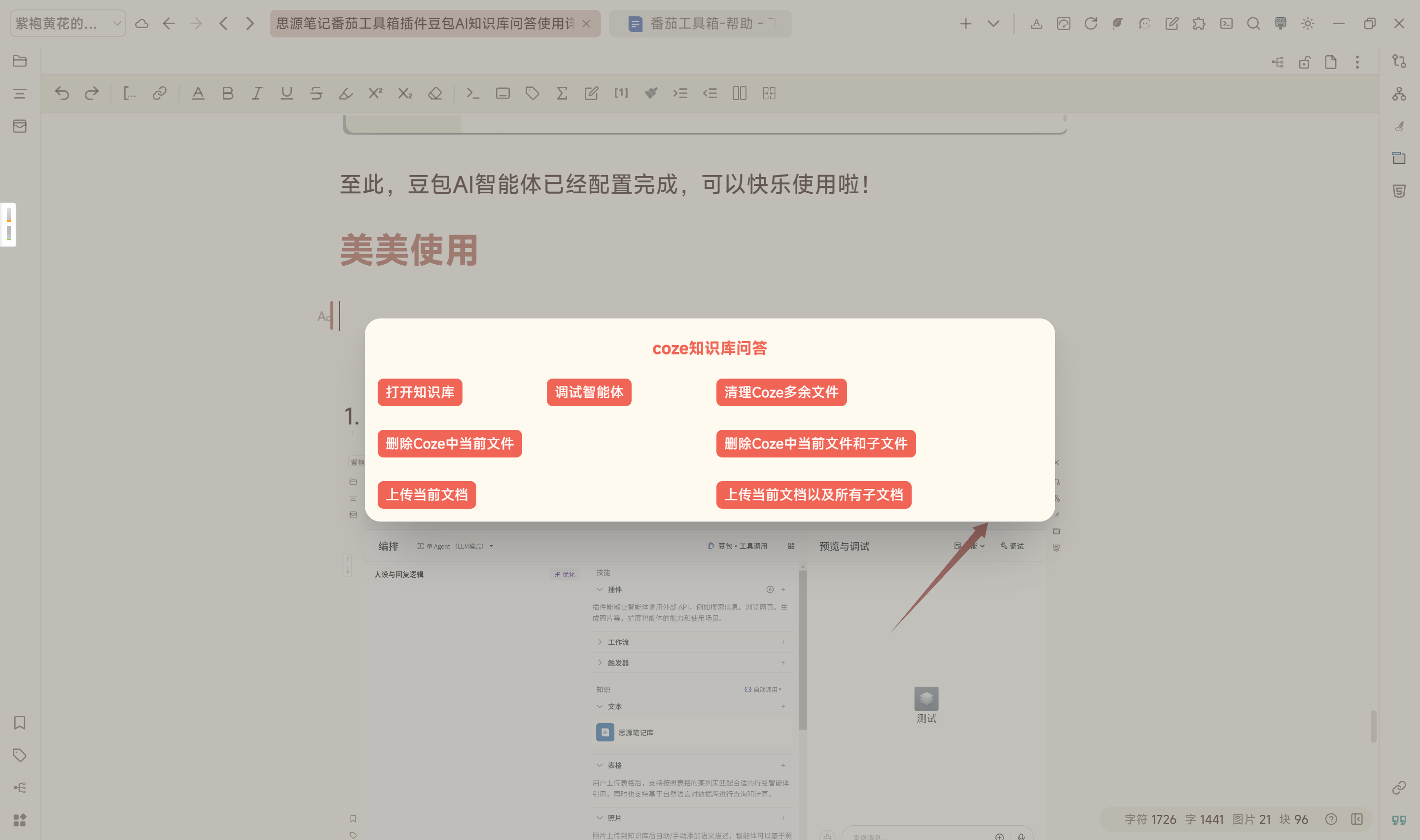The width and height of the screenshot is (1420, 840).
Task: Select the 思源笔记番茄工具箱插件 tab
Action: (425, 24)
